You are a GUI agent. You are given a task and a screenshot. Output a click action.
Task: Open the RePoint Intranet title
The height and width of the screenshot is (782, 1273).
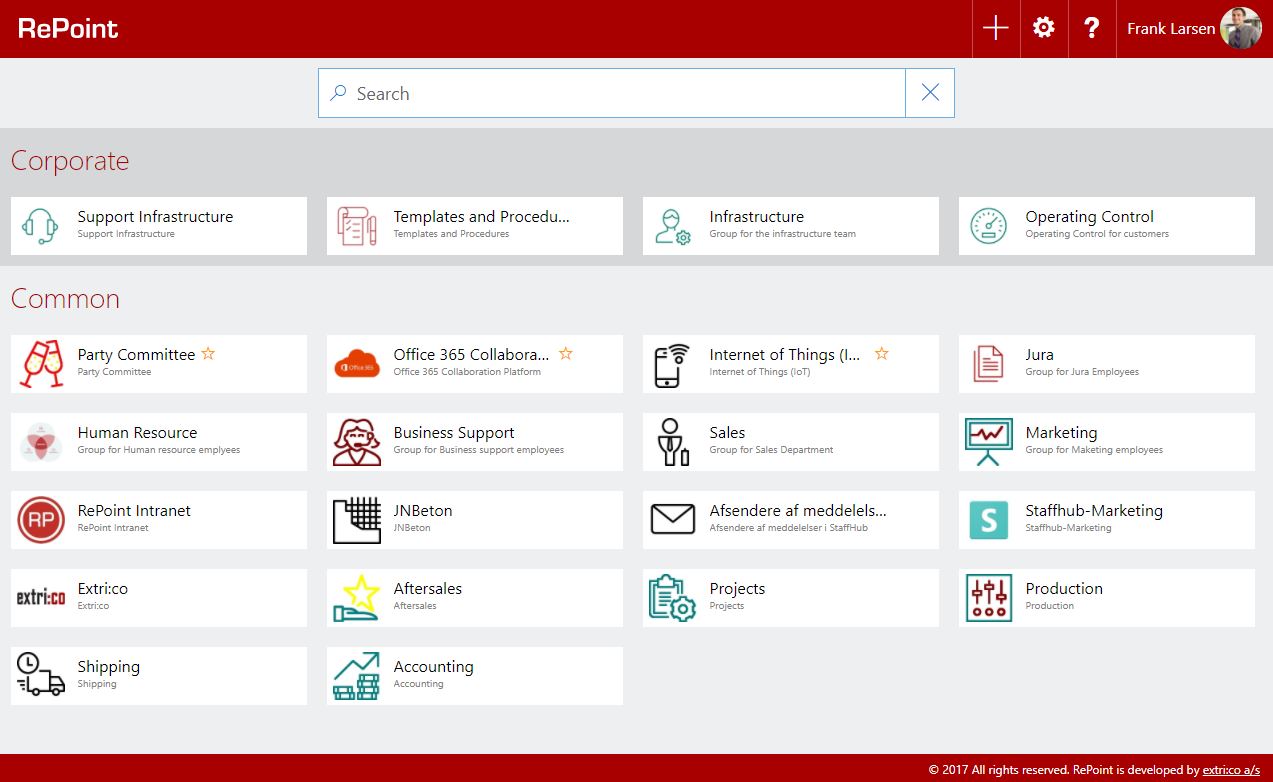coord(134,511)
